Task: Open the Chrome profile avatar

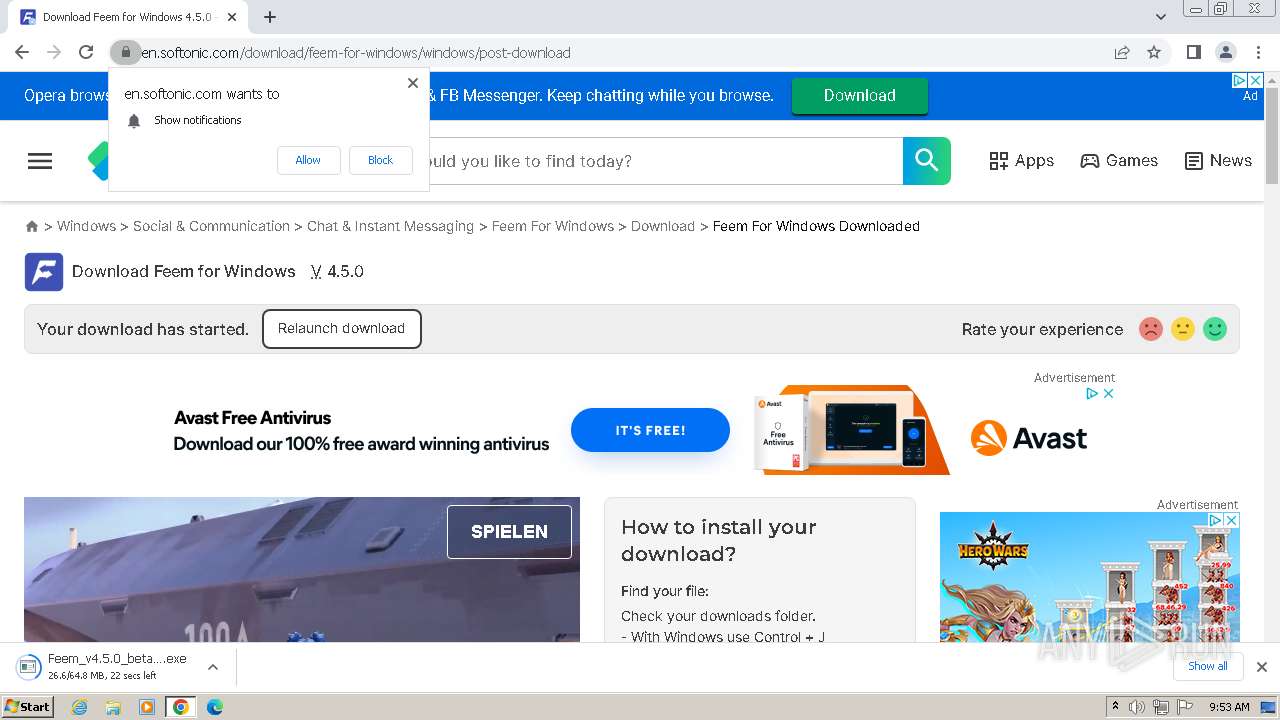Action: pos(1225,52)
